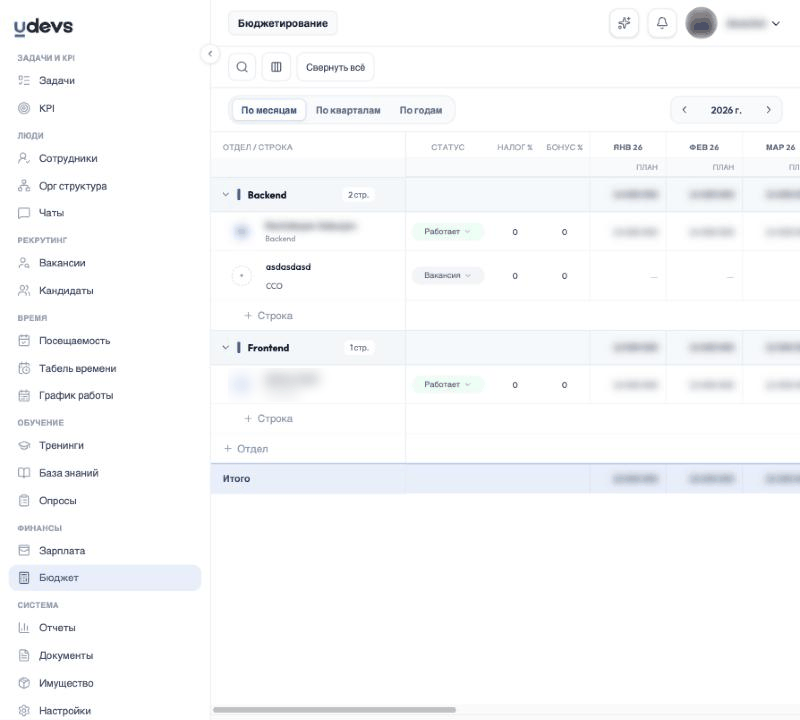This screenshot has width=800, height=720.
Task: Click the Свернуть всё button
Action: coord(335,67)
